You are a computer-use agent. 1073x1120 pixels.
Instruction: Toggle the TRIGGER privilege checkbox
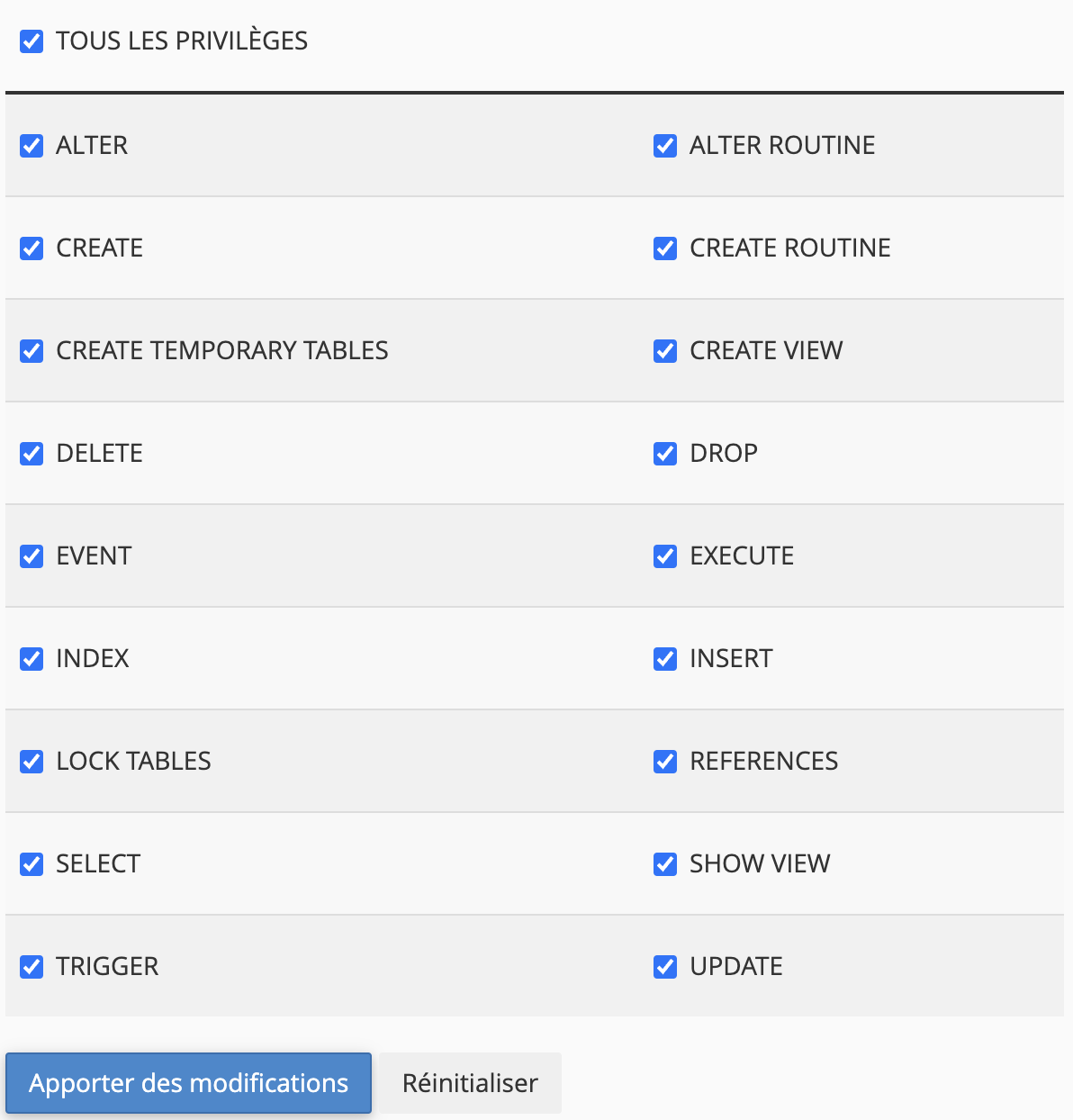[32, 967]
